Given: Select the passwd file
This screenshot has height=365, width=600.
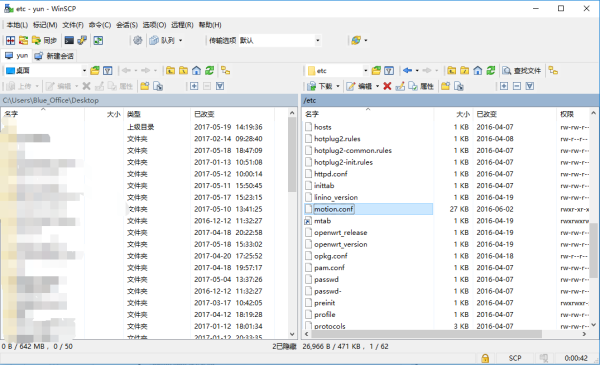Looking at the screenshot, I should pos(326,279).
